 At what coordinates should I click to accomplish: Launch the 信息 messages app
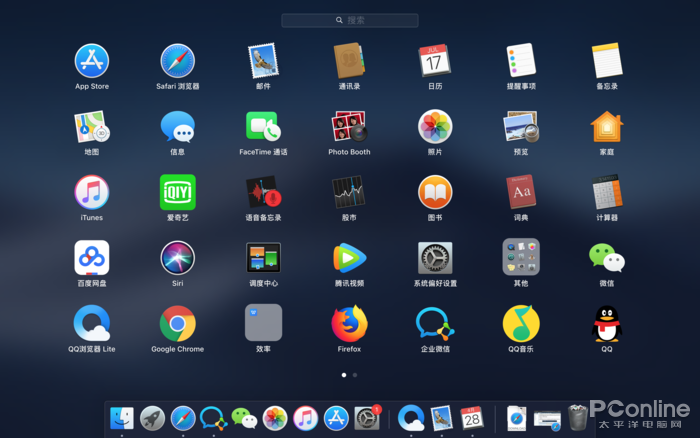[x=178, y=127]
